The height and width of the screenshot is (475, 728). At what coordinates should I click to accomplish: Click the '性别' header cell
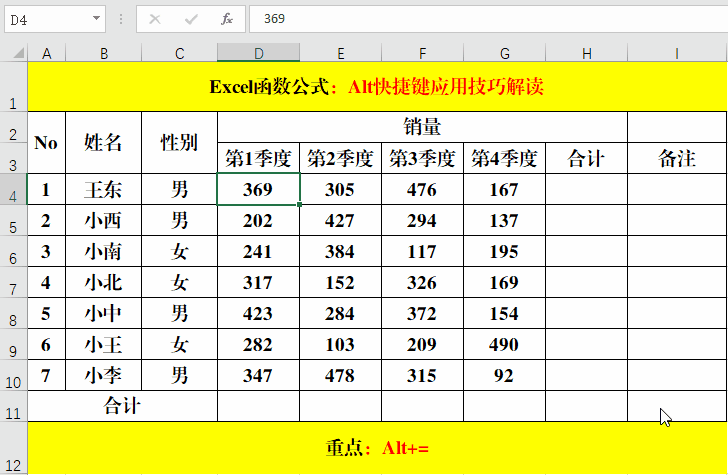tap(179, 143)
